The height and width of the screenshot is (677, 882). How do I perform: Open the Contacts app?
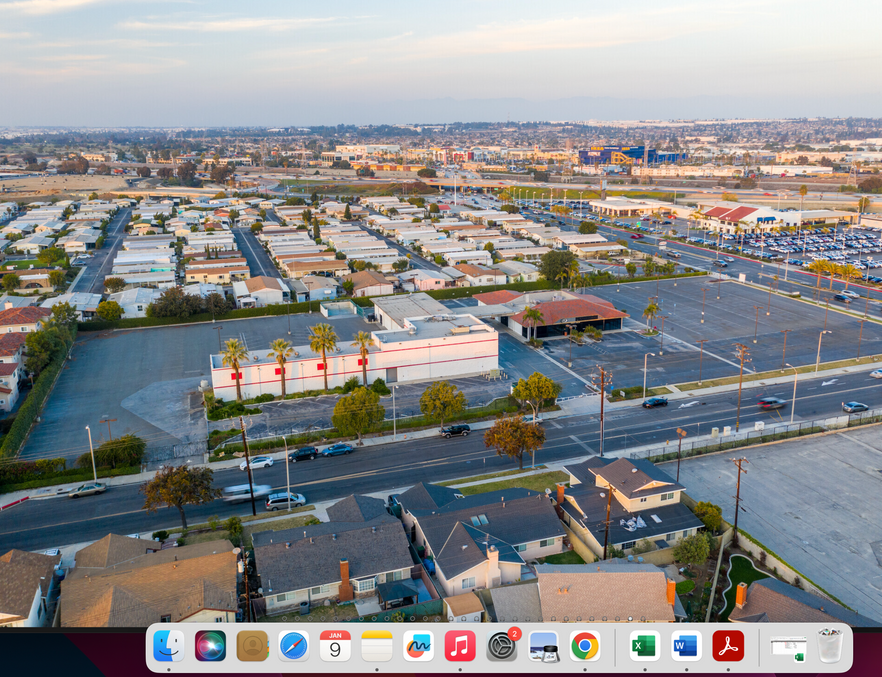252,646
